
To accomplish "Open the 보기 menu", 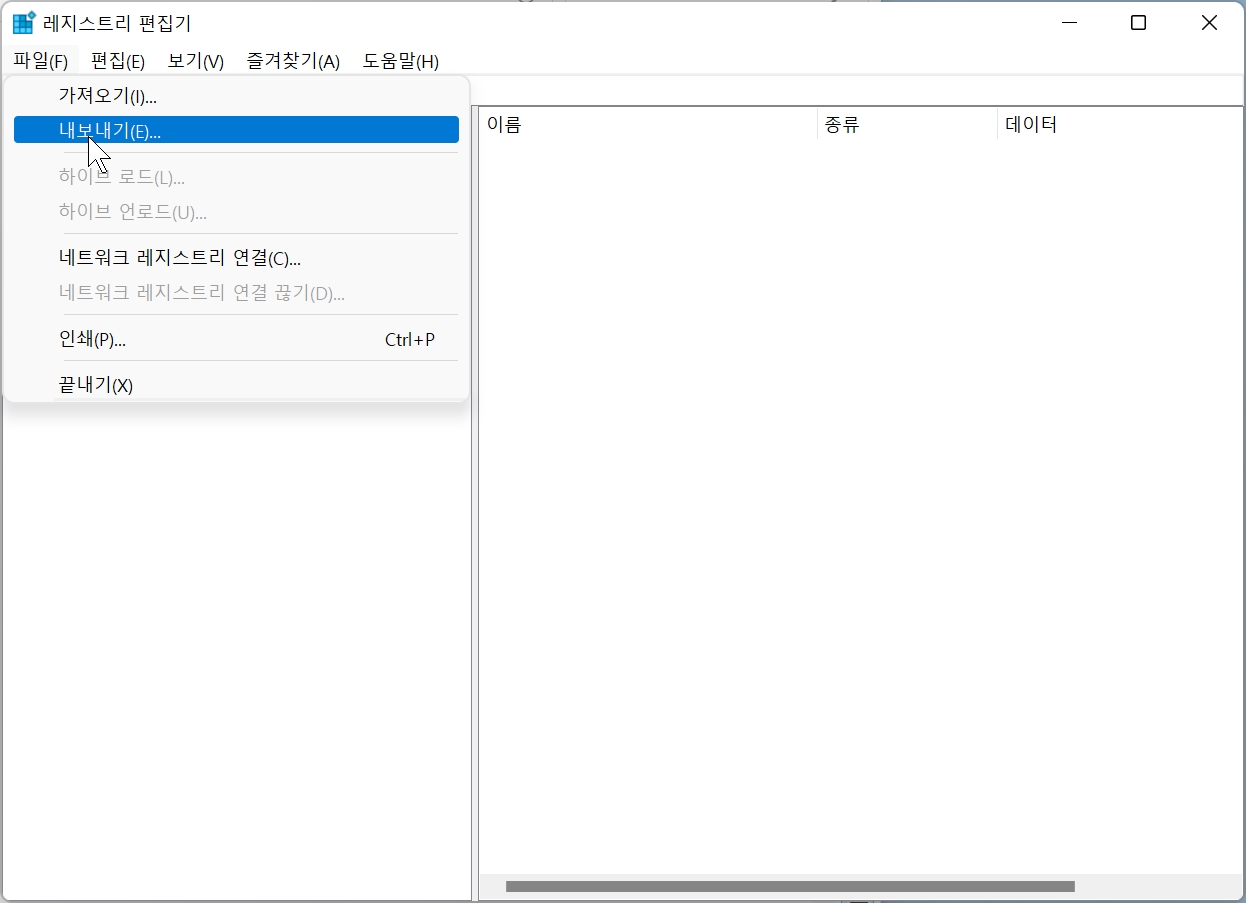I will [194, 61].
